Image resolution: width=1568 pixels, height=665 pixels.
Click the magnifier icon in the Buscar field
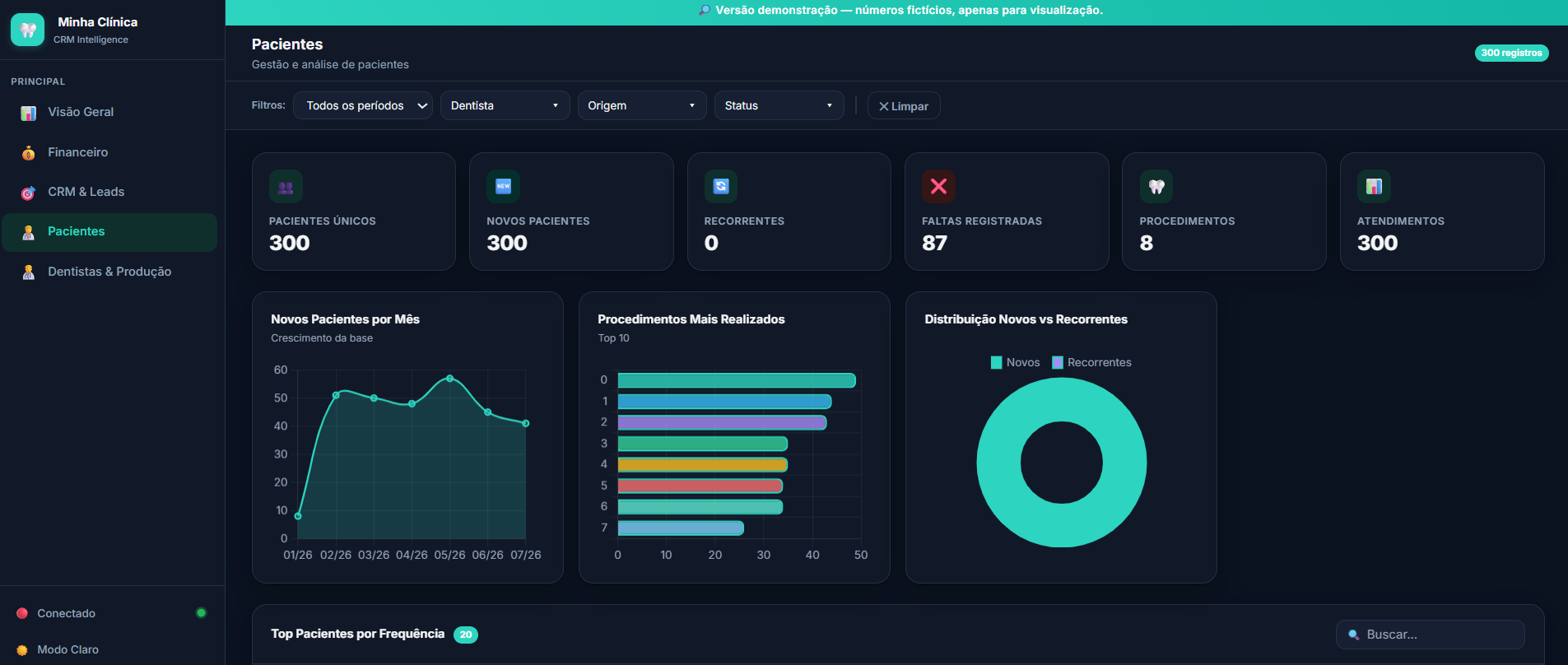pyautogui.click(x=1353, y=635)
